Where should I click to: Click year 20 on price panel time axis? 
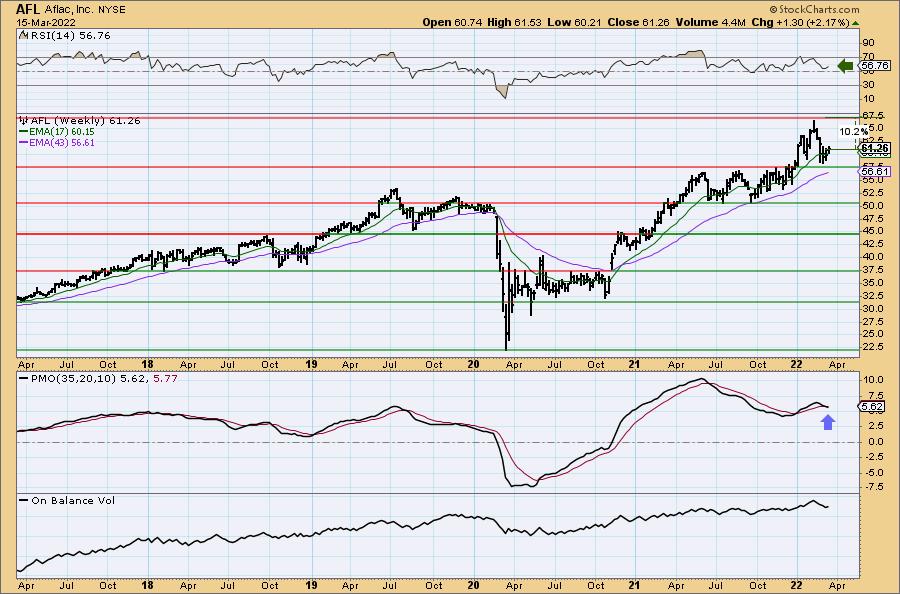click(x=474, y=364)
